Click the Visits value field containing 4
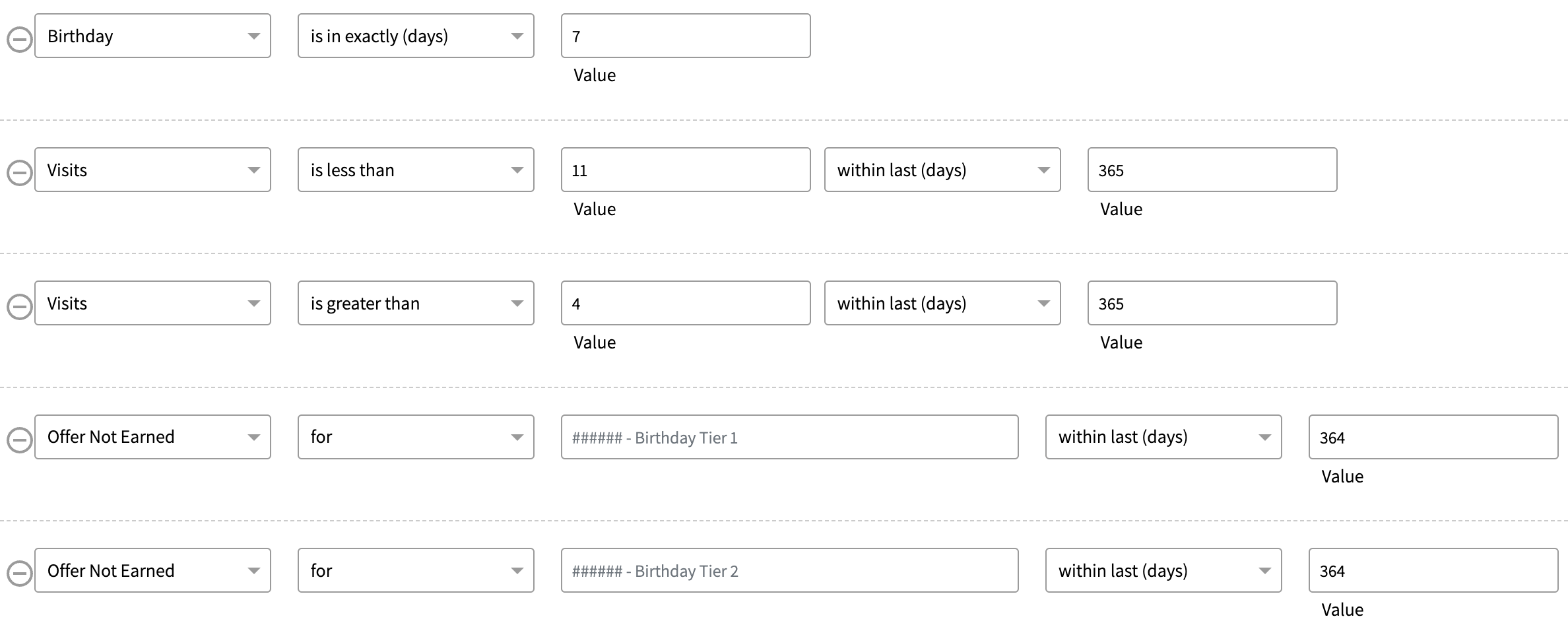This screenshot has height=627, width=1568. [686, 303]
